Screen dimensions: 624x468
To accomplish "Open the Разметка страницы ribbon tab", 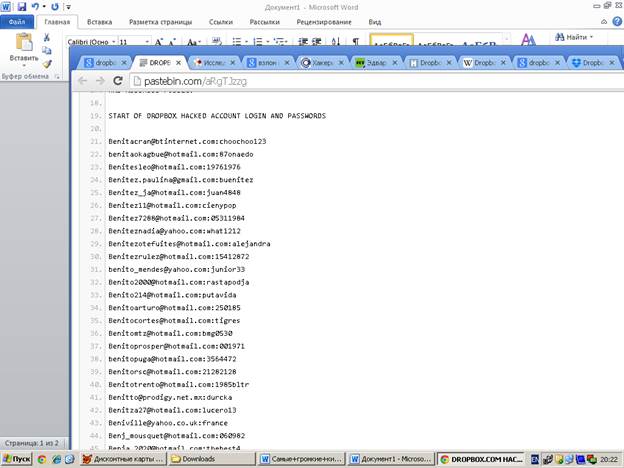I will (160, 22).
